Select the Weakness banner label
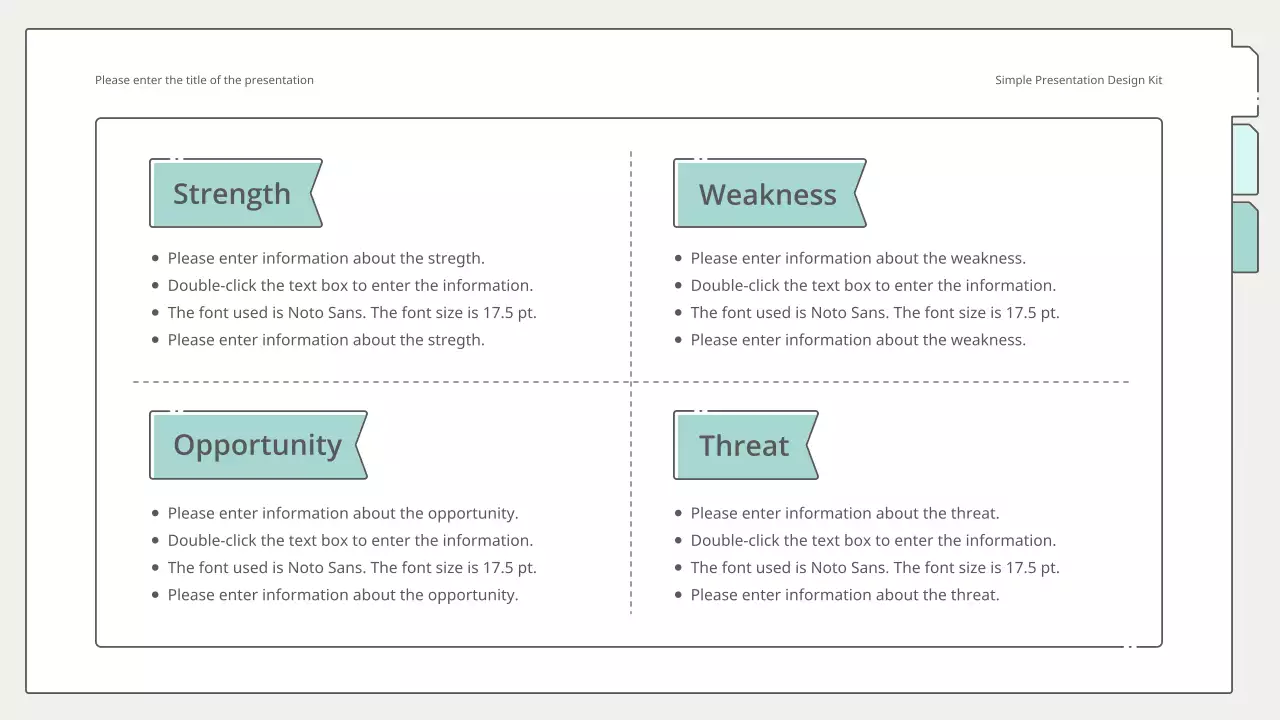The image size is (1280, 720). pyautogui.click(x=767, y=194)
